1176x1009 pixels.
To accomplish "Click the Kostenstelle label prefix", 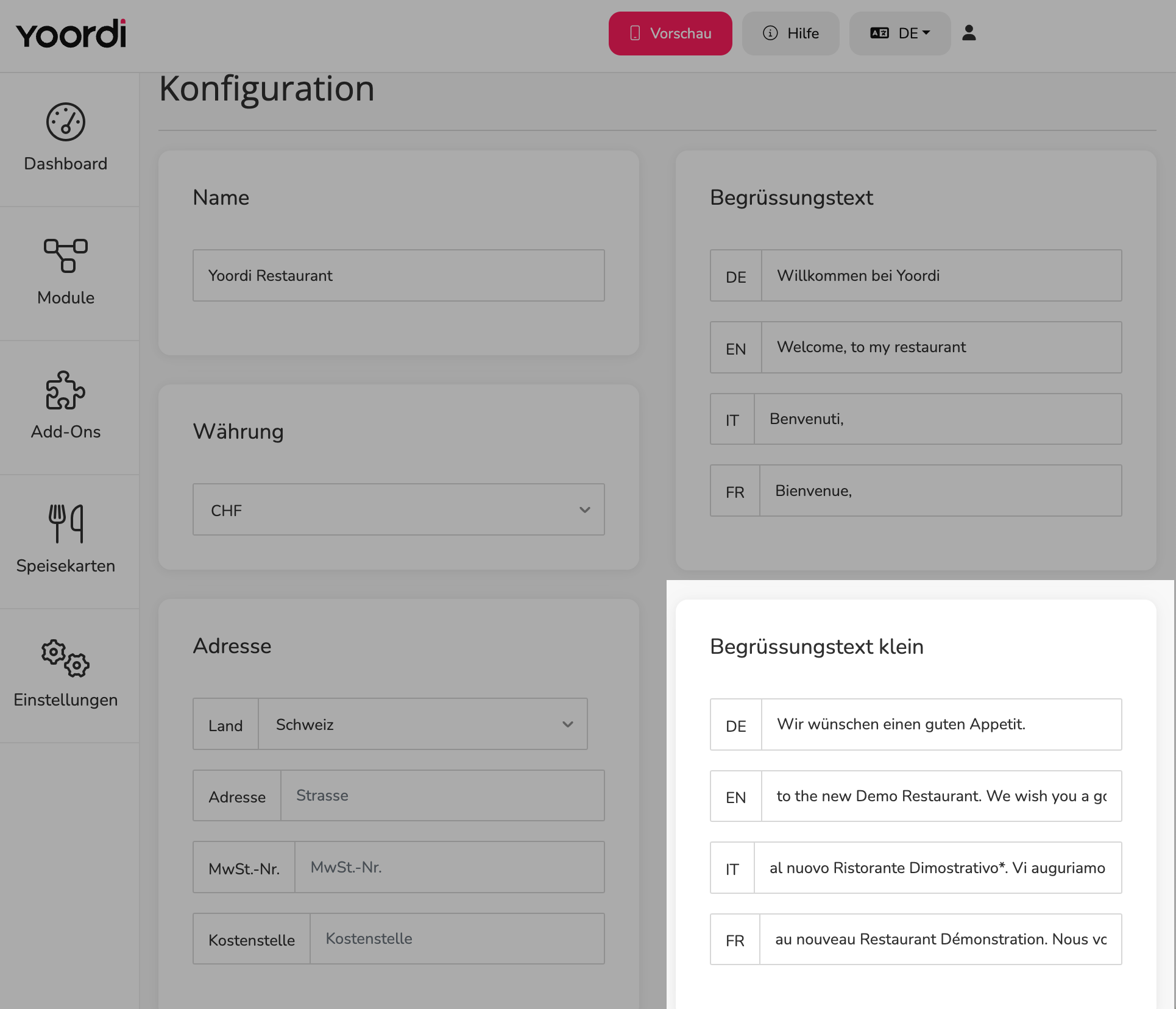I will click(x=252, y=940).
